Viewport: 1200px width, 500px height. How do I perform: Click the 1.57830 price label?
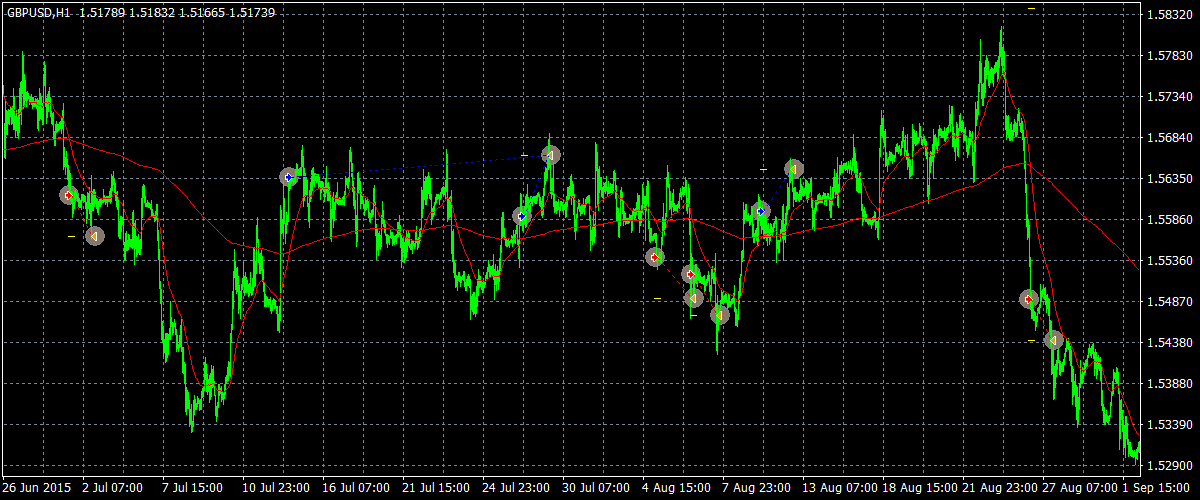coord(1171,56)
